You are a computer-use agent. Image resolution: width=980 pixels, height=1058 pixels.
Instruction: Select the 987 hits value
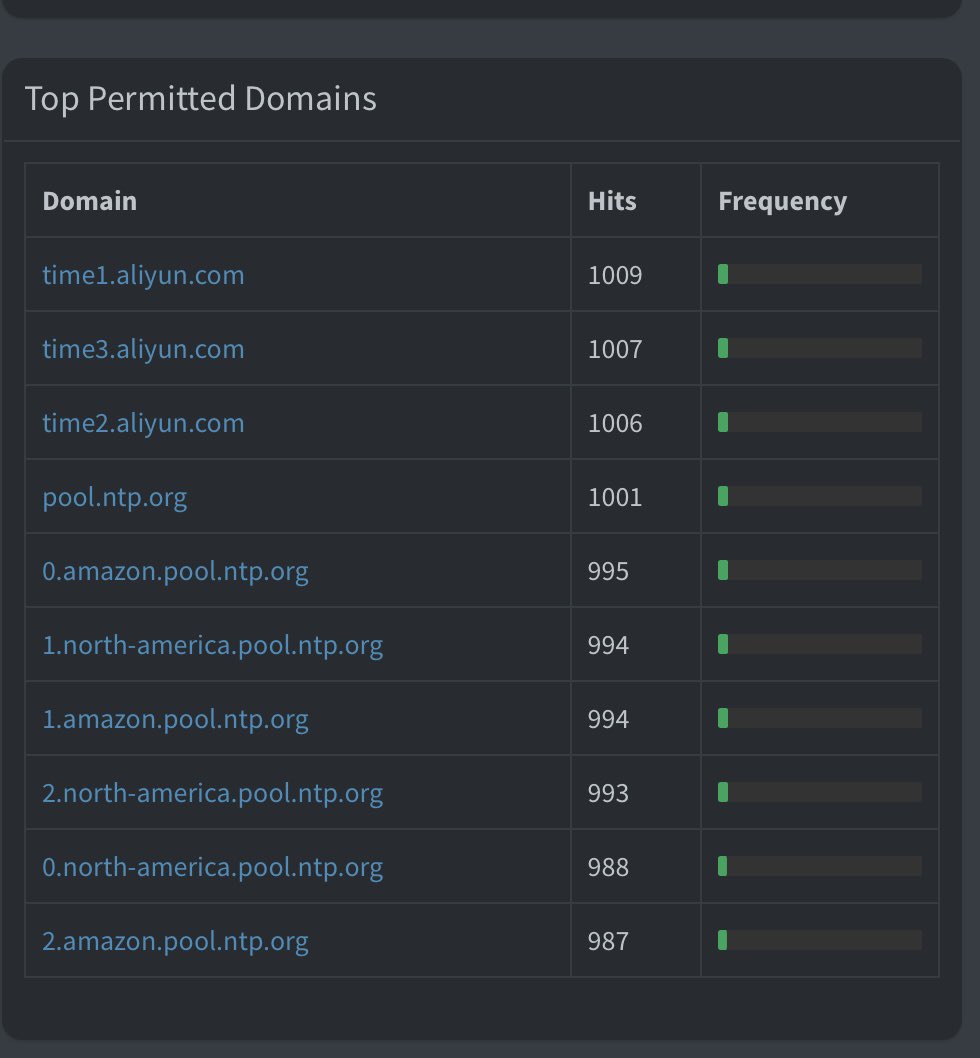[x=608, y=941]
